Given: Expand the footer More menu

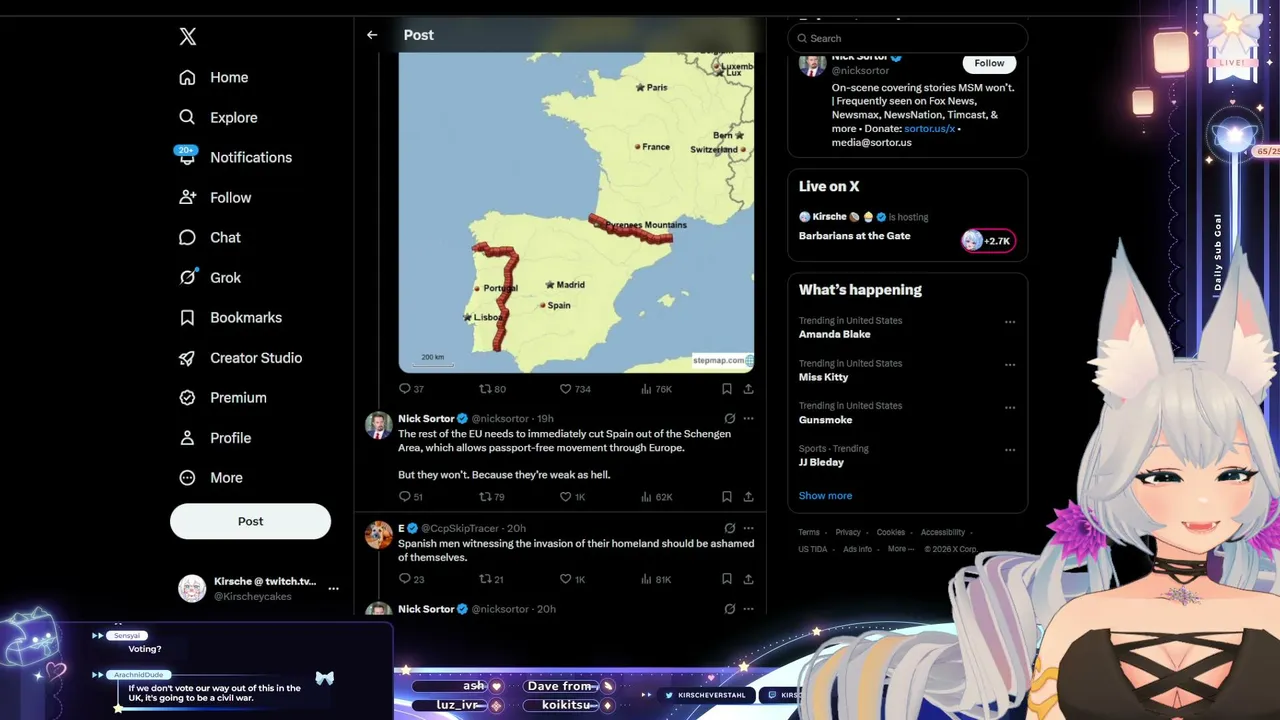Looking at the screenshot, I should 900,549.
